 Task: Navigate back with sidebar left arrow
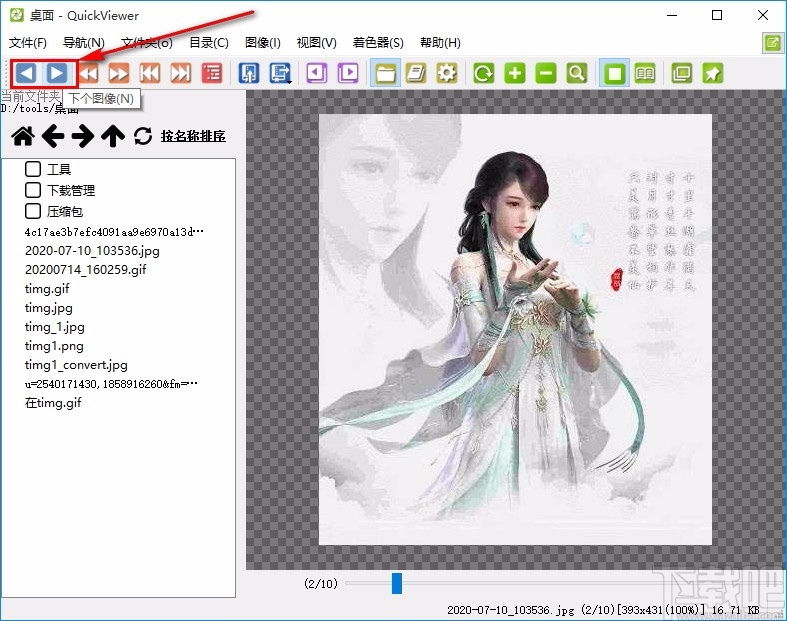53,136
